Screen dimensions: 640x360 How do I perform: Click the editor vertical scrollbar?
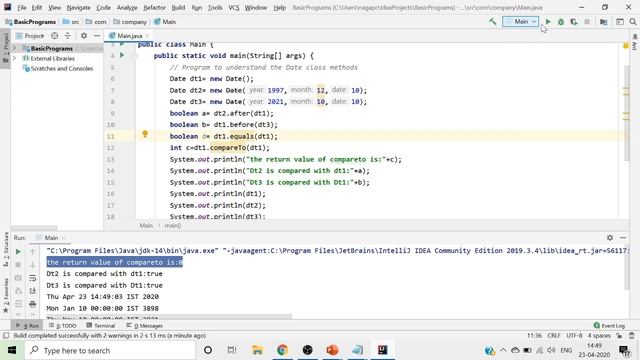(627, 112)
